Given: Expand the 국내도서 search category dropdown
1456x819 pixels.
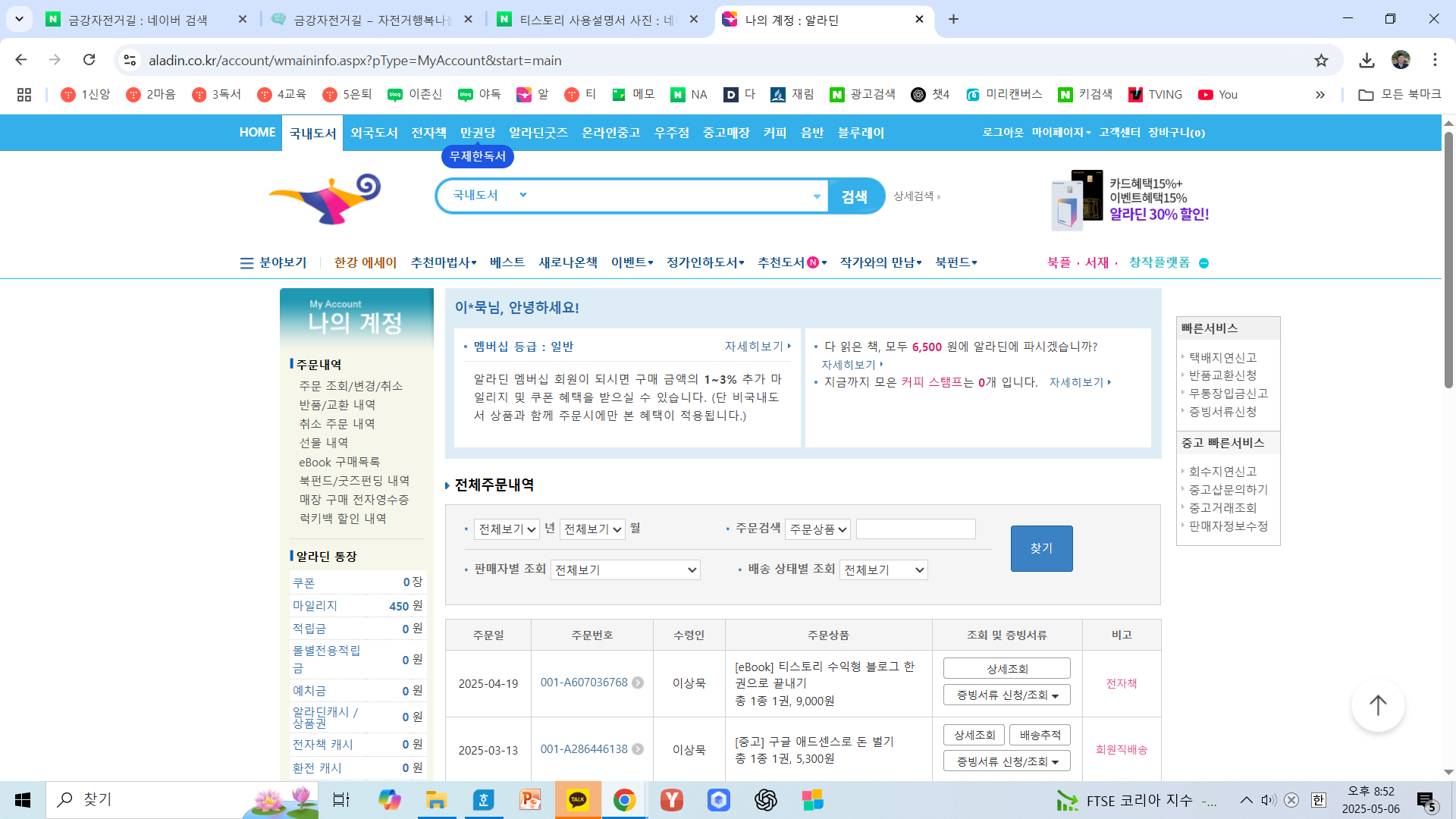Looking at the screenshot, I should pos(522,196).
